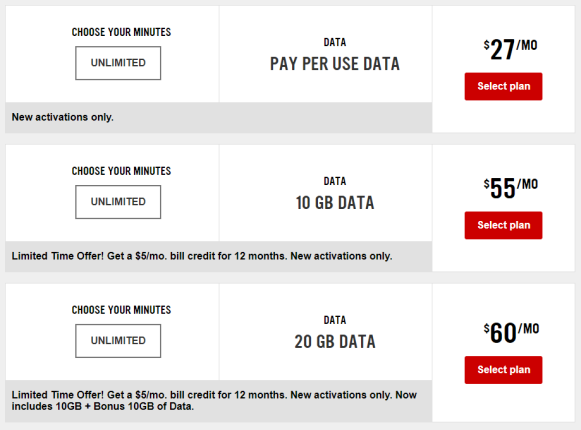Click CHOOSE YOUR MINUTES label in $55 plan
The image size is (581, 430).
121,171
